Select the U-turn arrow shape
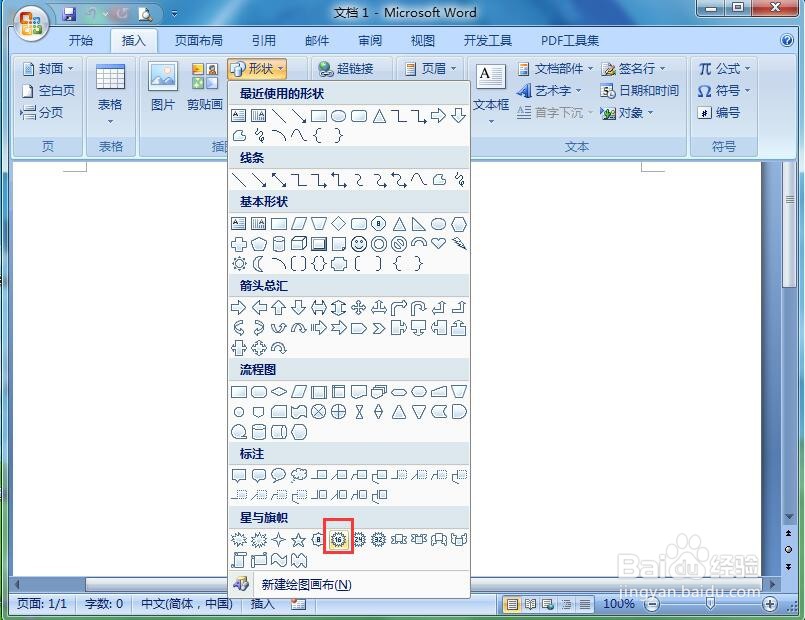The width and height of the screenshot is (805, 620). 418,307
